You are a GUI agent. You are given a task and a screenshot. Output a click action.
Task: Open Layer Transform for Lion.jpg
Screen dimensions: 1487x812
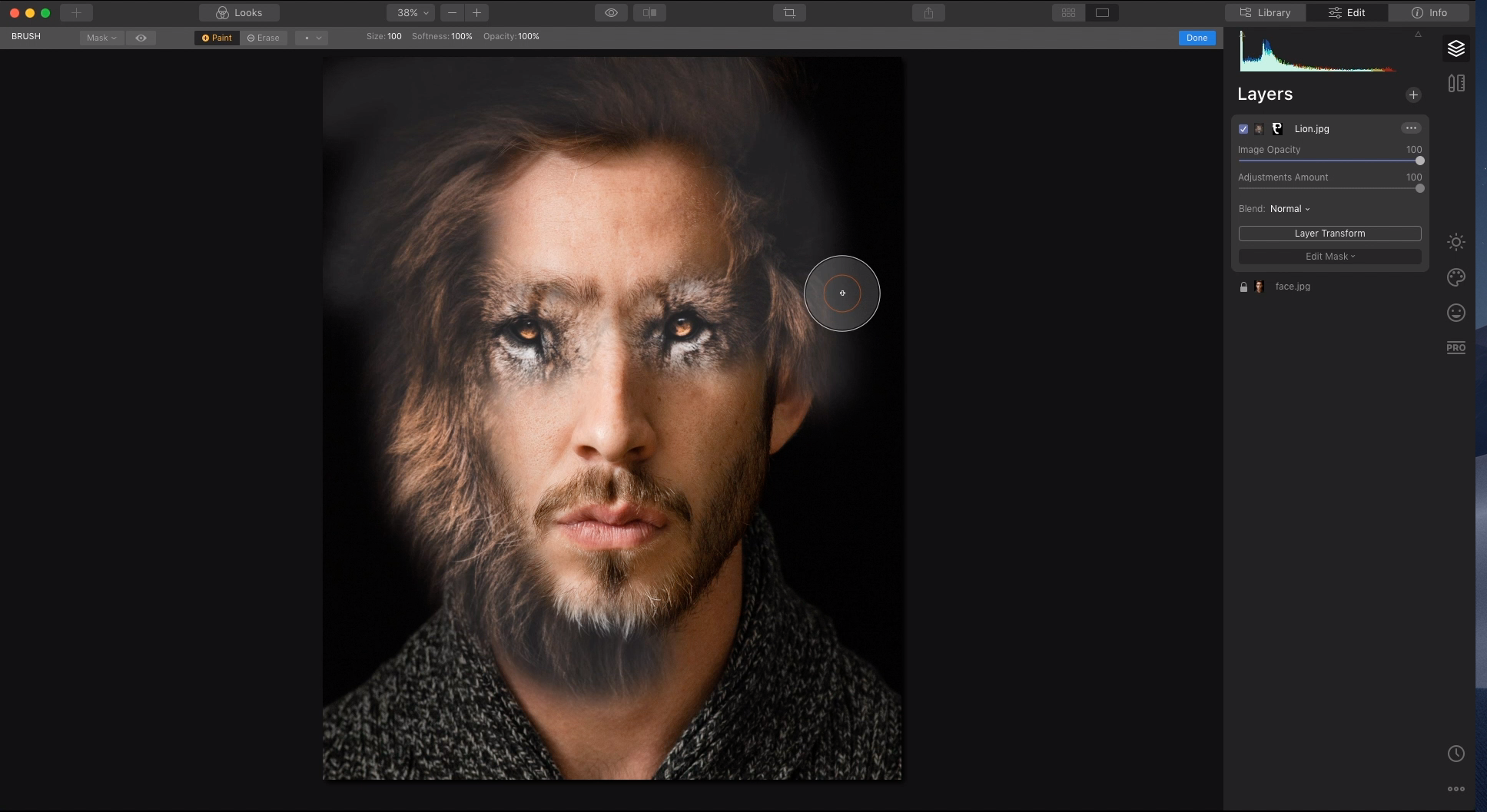(1329, 233)
